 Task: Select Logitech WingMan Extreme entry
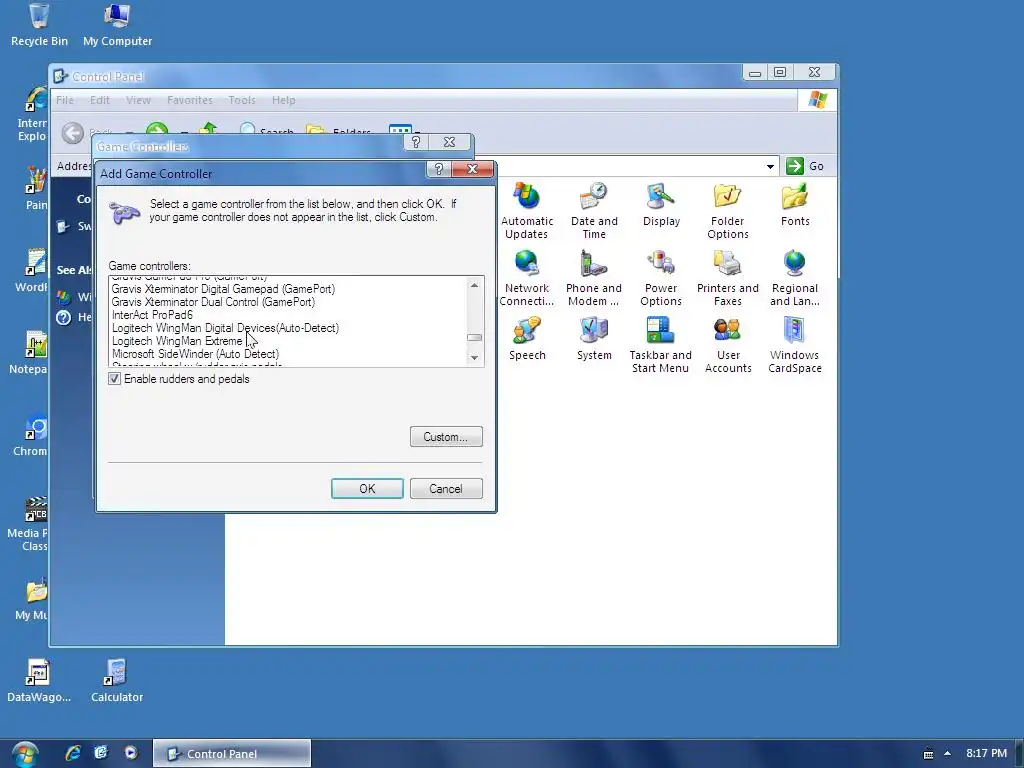(x=177, y=341)
